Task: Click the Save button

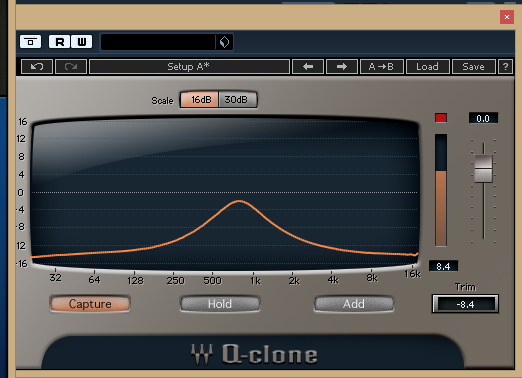Action: point(473,67)
